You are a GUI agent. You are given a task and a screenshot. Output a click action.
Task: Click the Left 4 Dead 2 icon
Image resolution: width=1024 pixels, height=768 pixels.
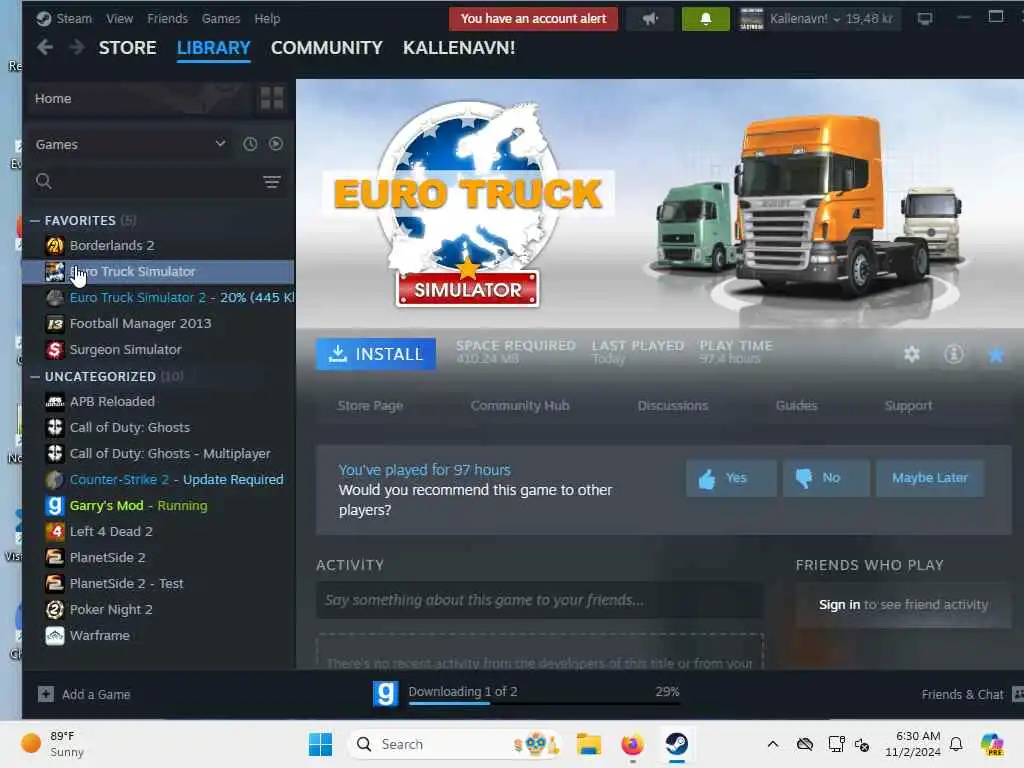pos(55,532)
